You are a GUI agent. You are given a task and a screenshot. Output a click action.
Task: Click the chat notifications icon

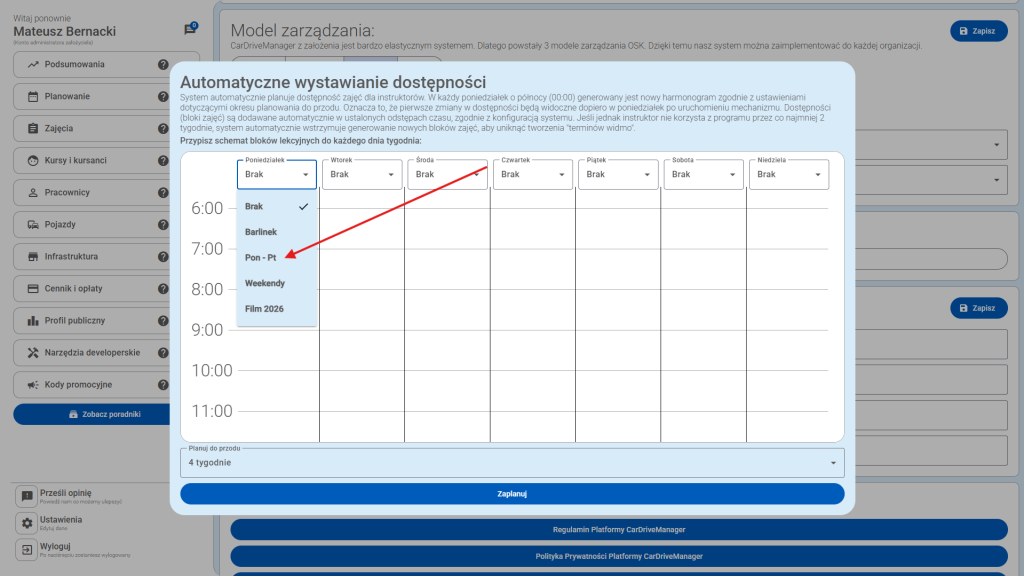click(190, 30)
